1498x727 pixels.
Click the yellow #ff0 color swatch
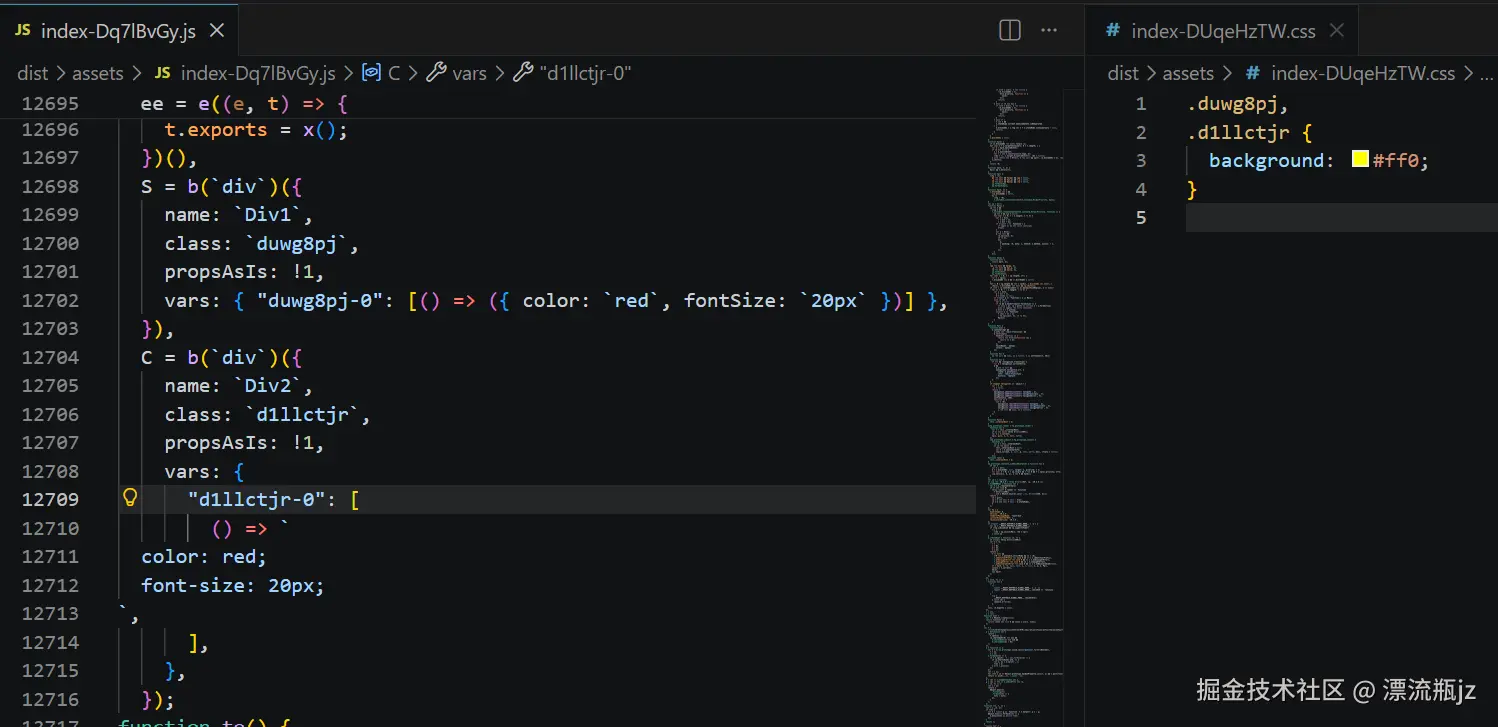point(1359,159)
